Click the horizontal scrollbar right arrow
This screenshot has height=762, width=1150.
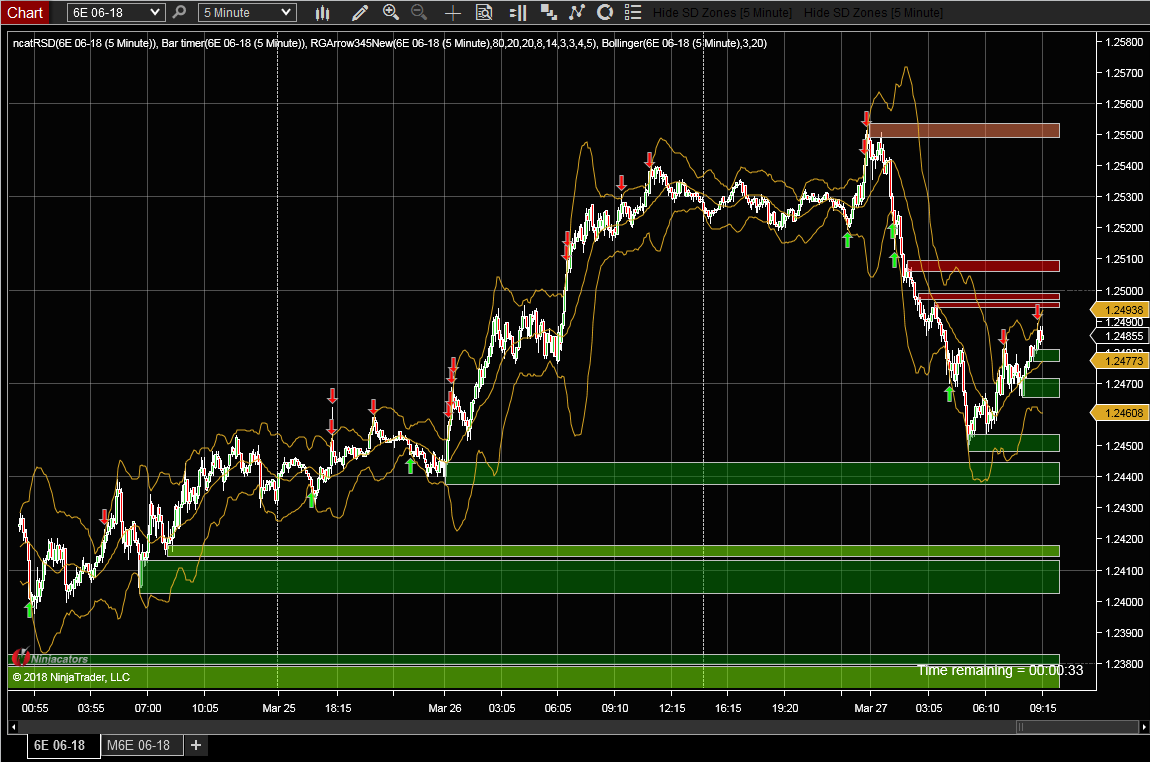[1143, 727]
